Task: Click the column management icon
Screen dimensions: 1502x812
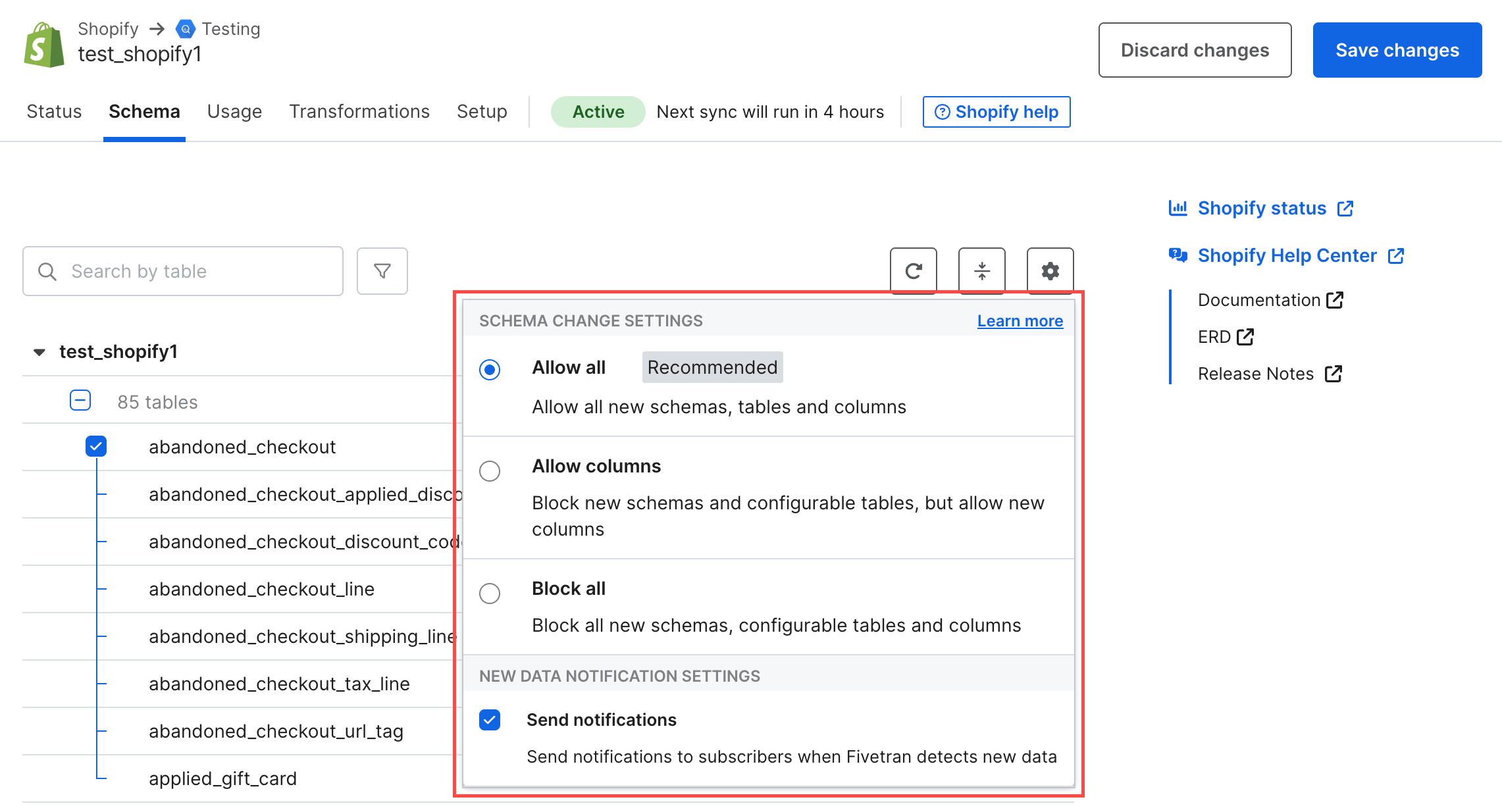Action: point(982,270)
